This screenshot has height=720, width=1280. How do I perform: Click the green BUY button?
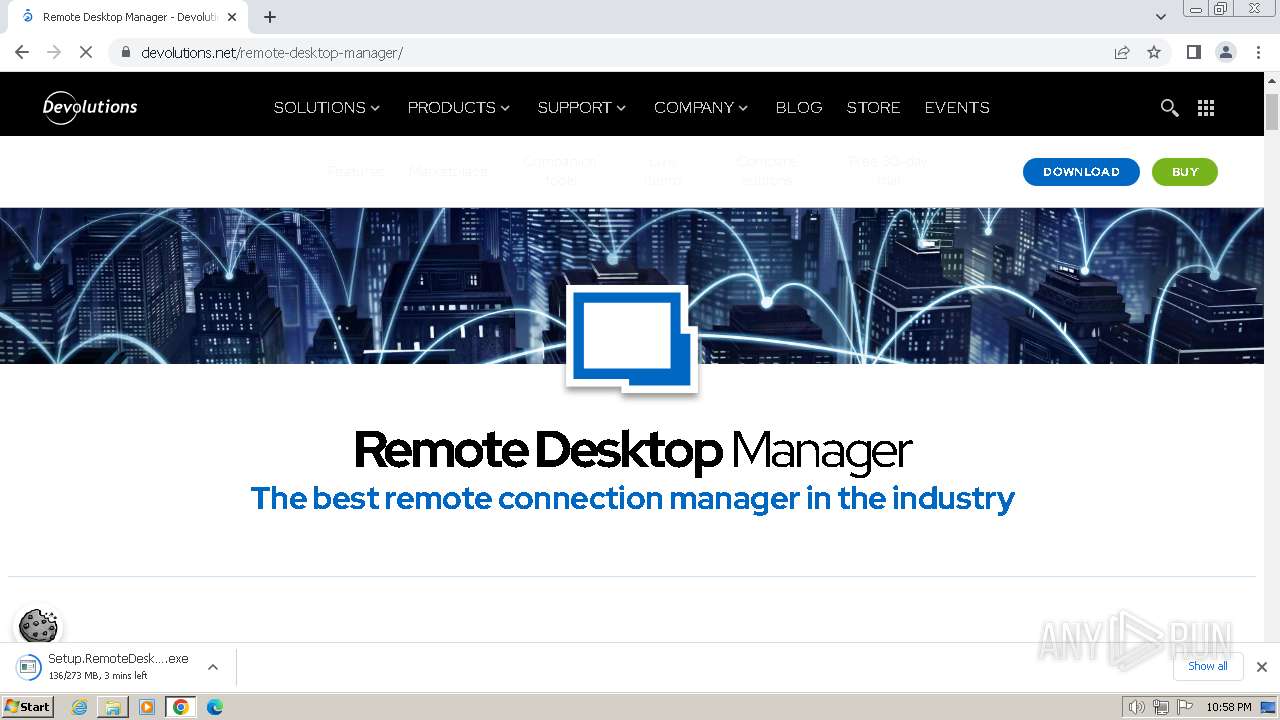[x=1185, y=172]
